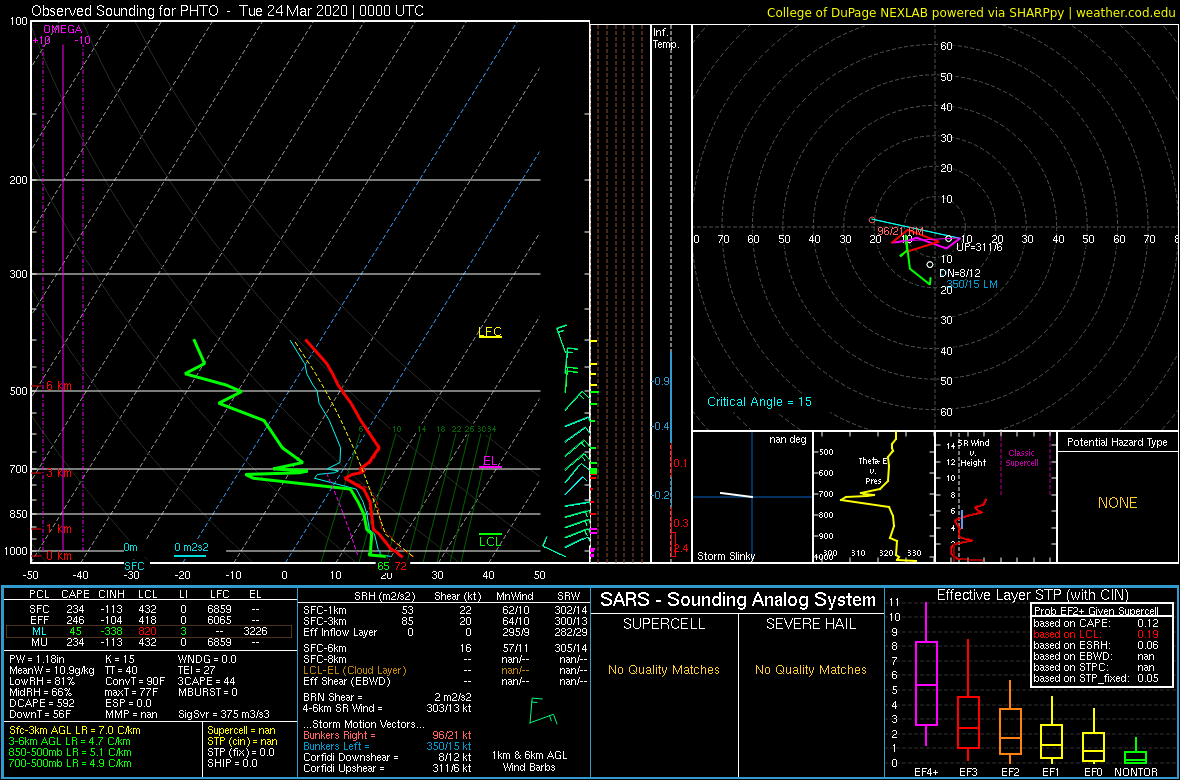This screenshot has height=780, width=1180.
Task: Click the Potential Hazard Type heading
Action: [1117, 442]
